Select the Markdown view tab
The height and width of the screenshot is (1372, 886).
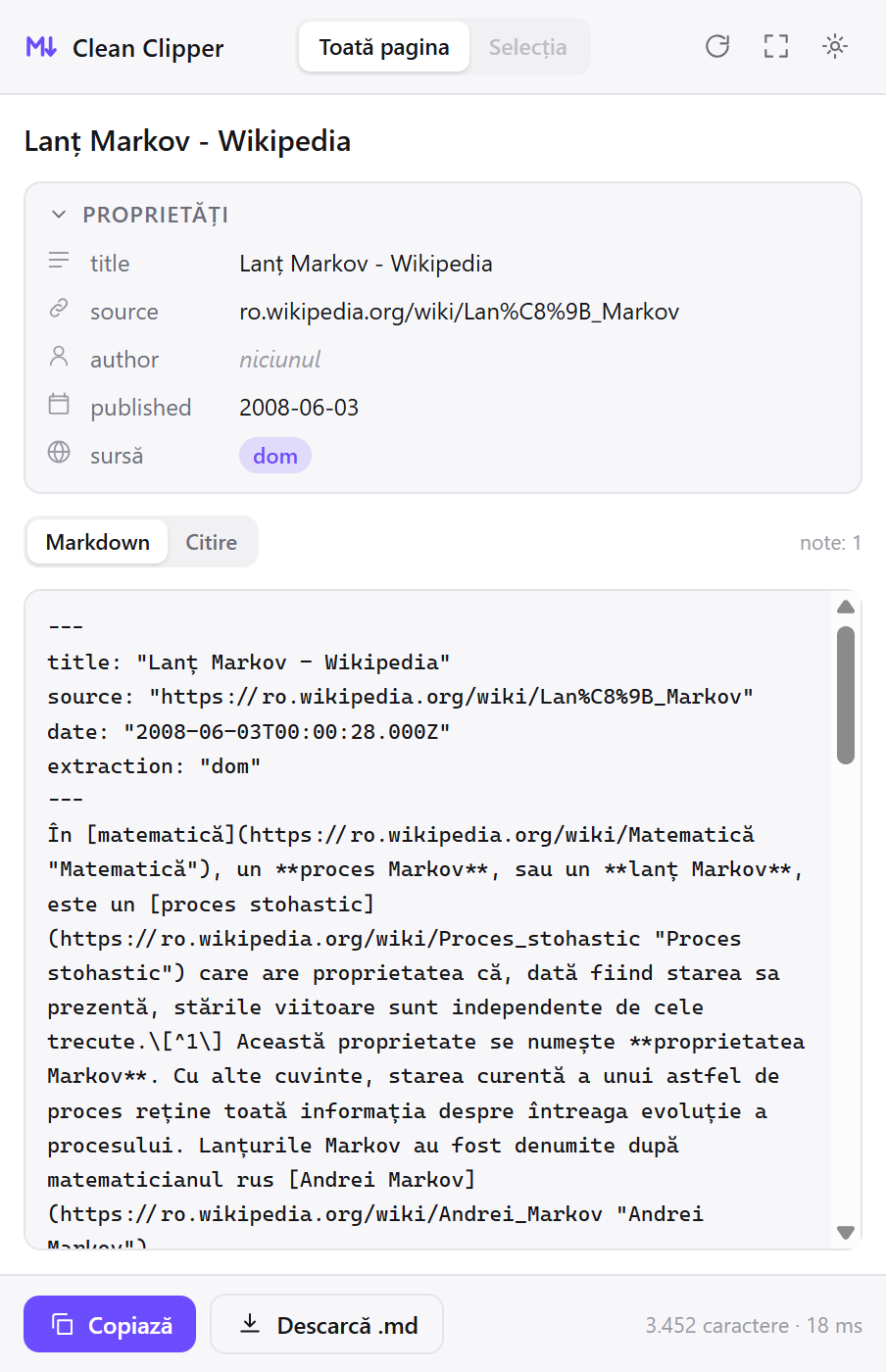[98, 542]
